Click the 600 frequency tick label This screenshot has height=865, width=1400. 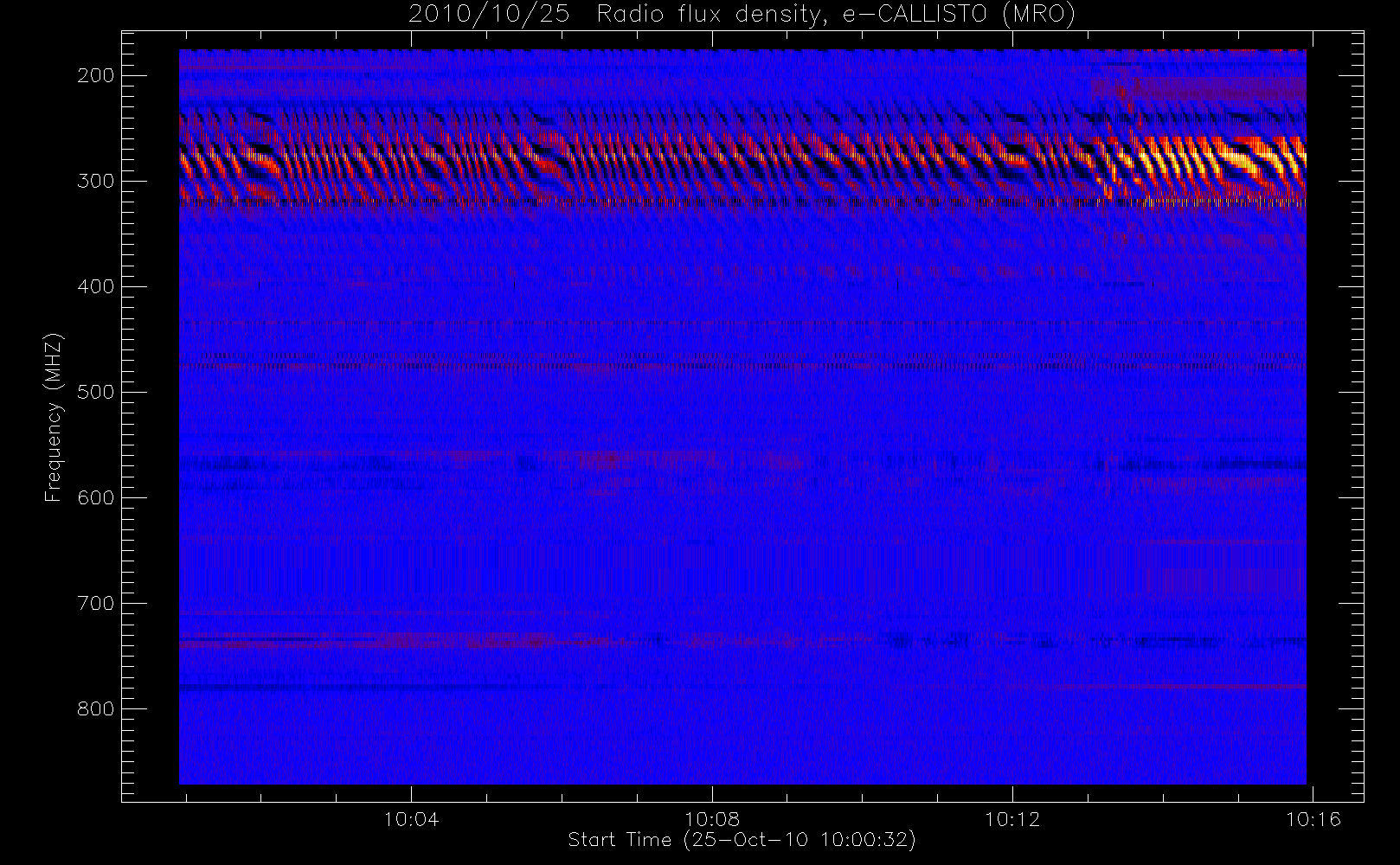tap(95, 497)
